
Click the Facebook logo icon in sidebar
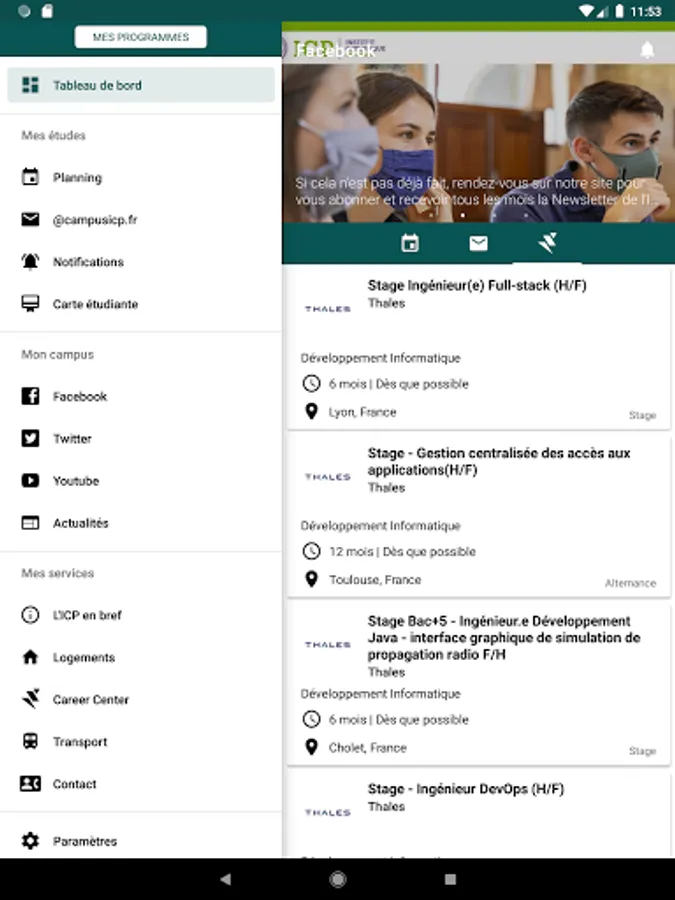[30, 396]
